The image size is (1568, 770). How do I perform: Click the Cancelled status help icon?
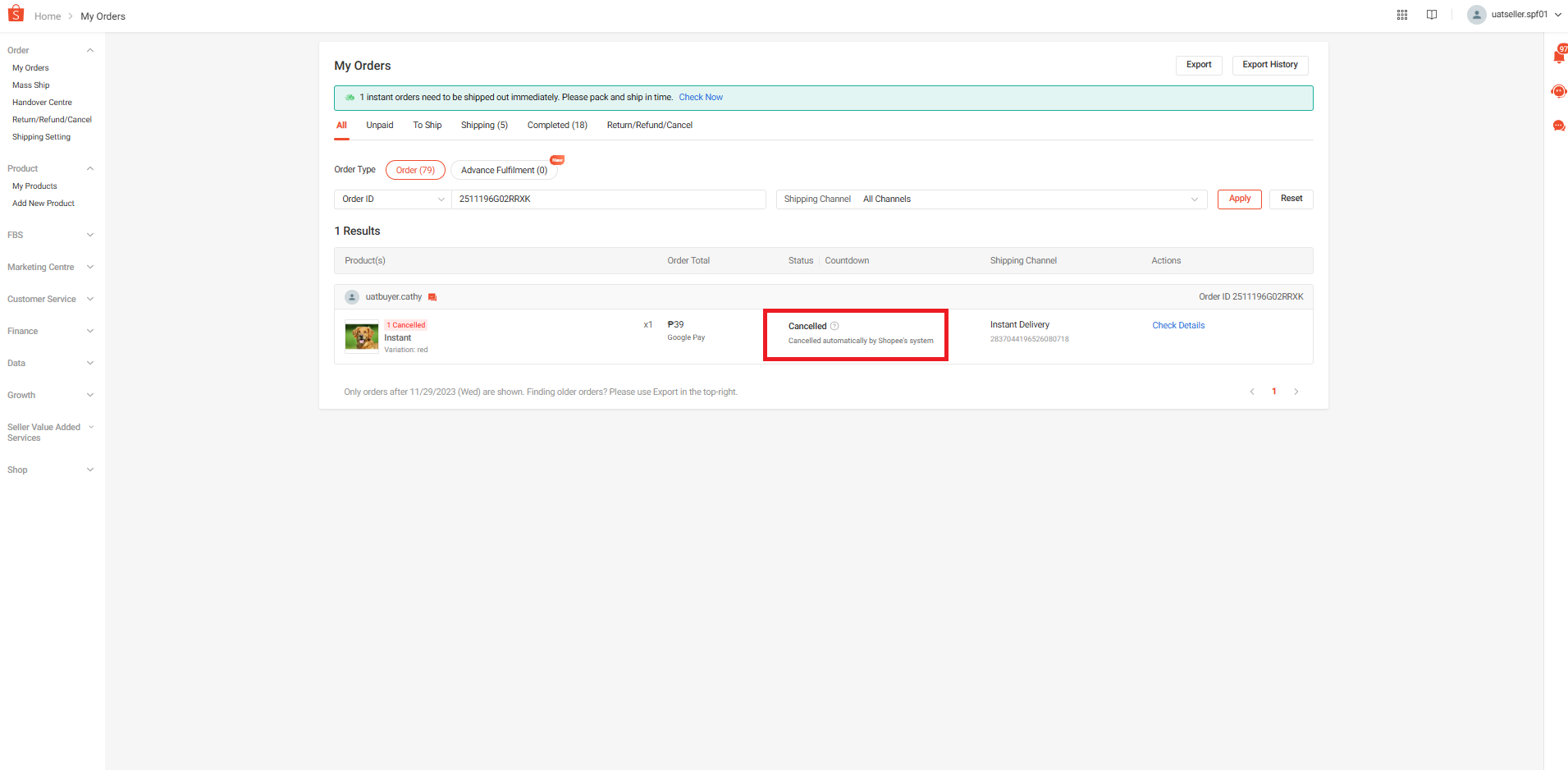click(x=834, y=327)
